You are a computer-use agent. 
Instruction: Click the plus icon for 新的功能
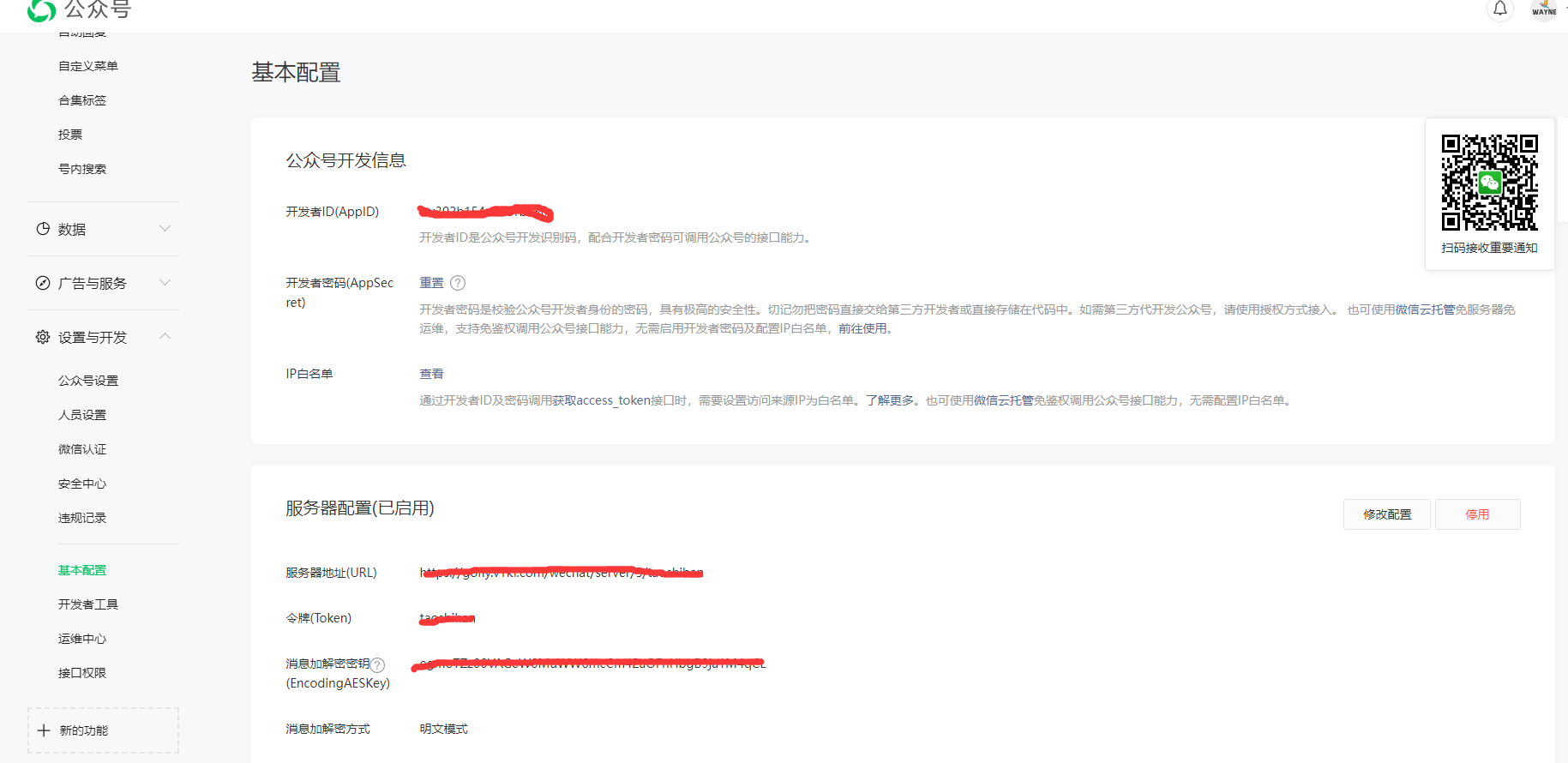pos(44,730)
